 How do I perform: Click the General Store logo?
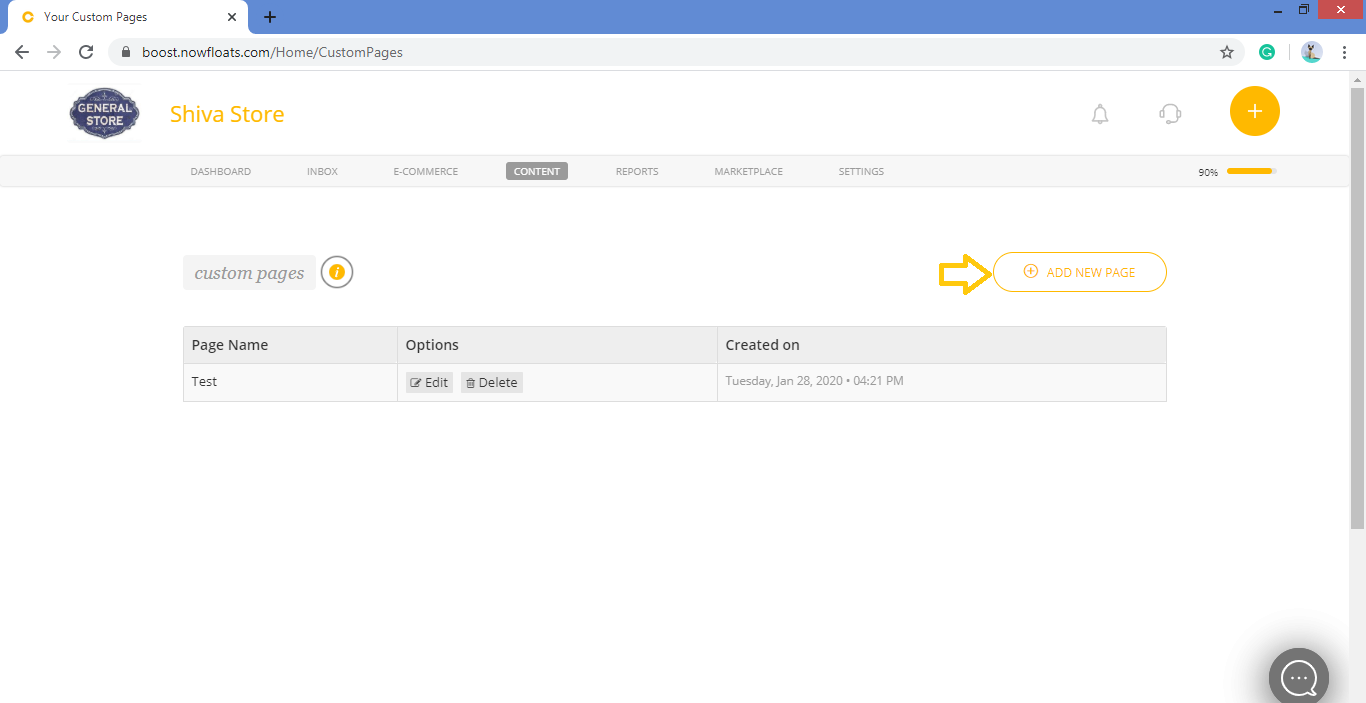104,113
